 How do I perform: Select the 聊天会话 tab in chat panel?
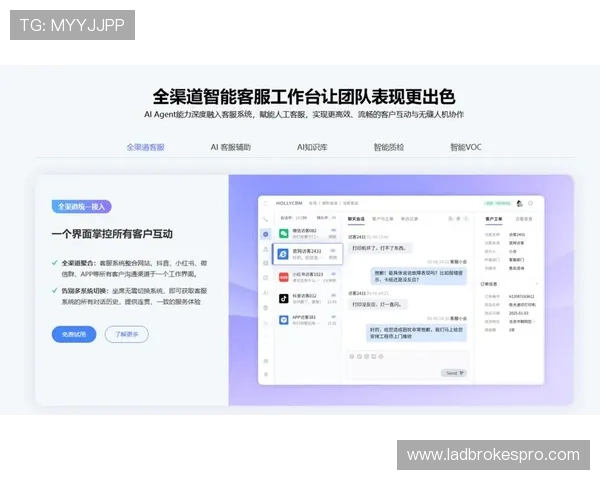[x=356, y=219]
